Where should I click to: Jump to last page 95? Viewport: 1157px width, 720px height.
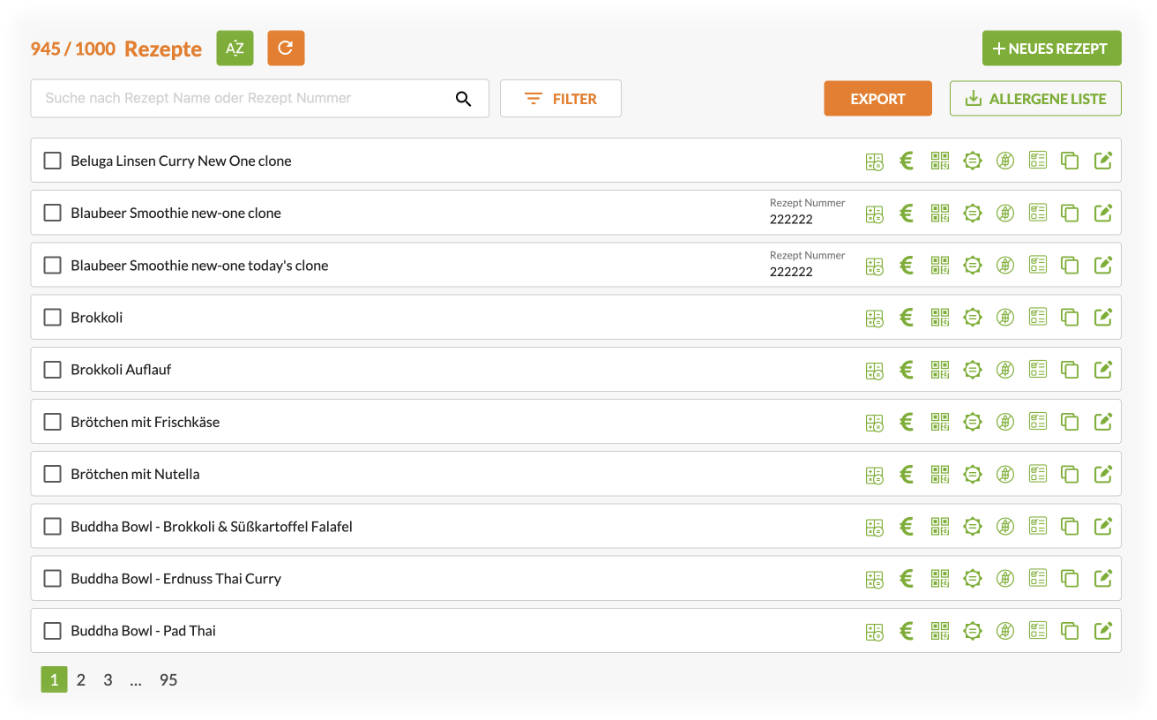[168, 680]
